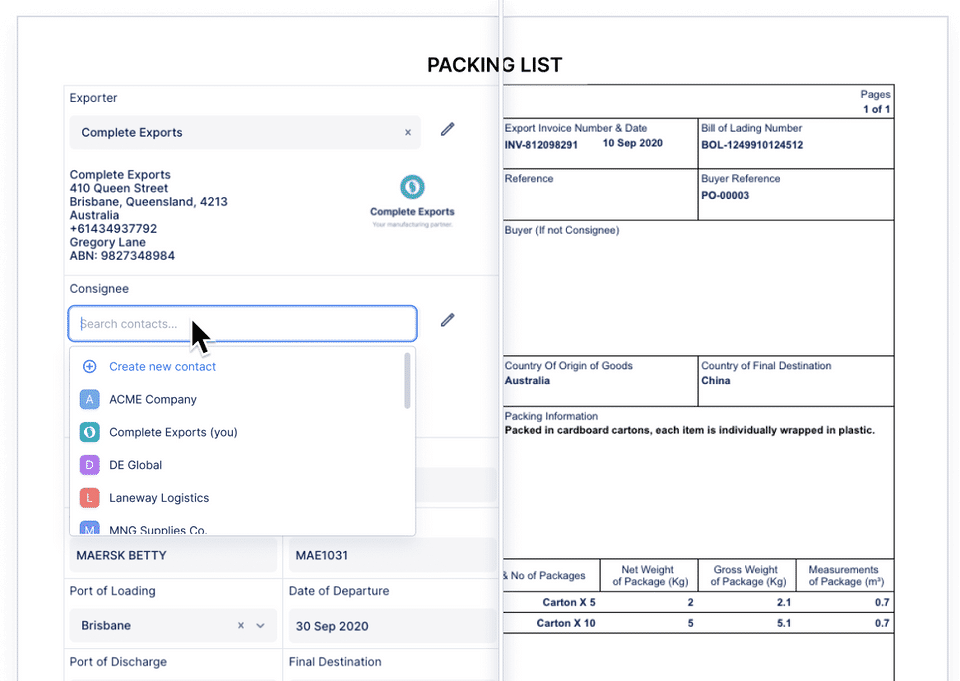Click the Complete Exports (you) logo icon
Screen dimensions: 960x681
90,432
